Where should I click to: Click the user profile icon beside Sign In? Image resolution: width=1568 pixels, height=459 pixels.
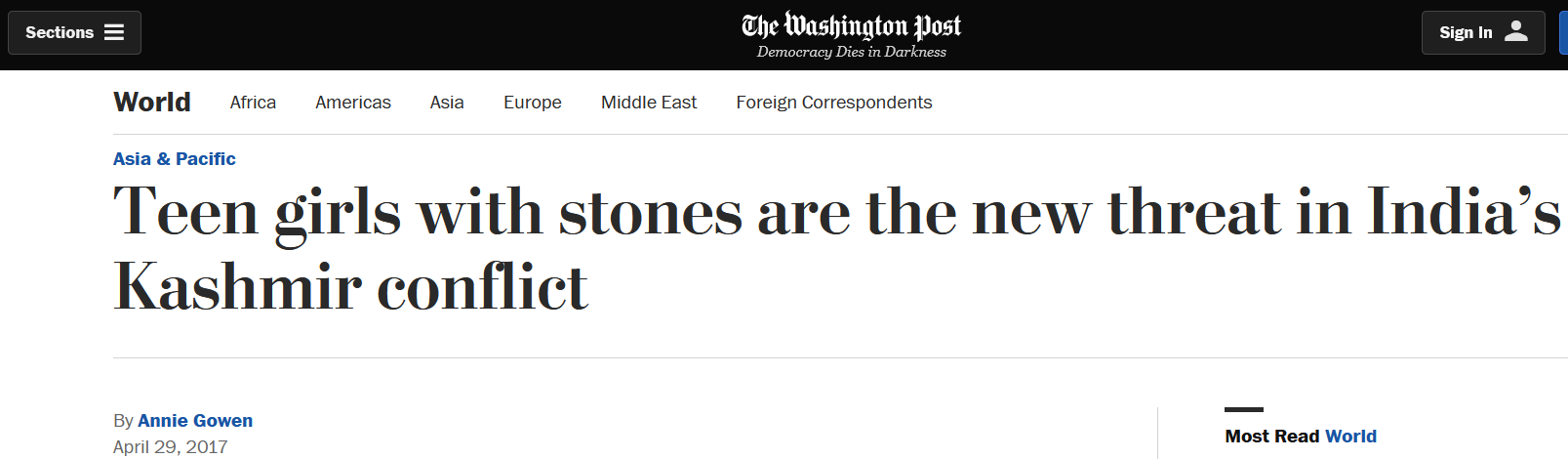[x=1515, y=32]
